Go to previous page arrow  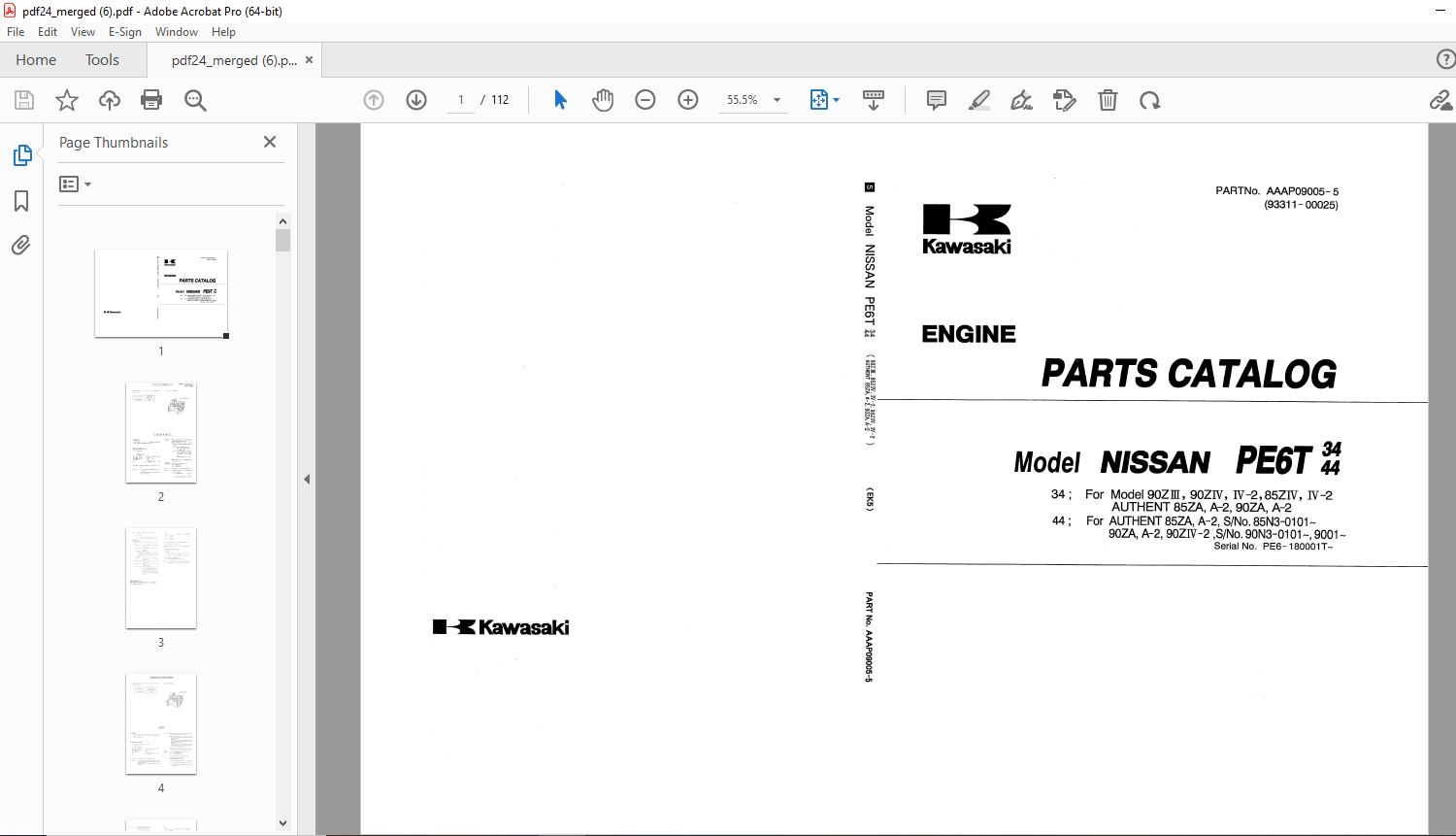(374, 100)
